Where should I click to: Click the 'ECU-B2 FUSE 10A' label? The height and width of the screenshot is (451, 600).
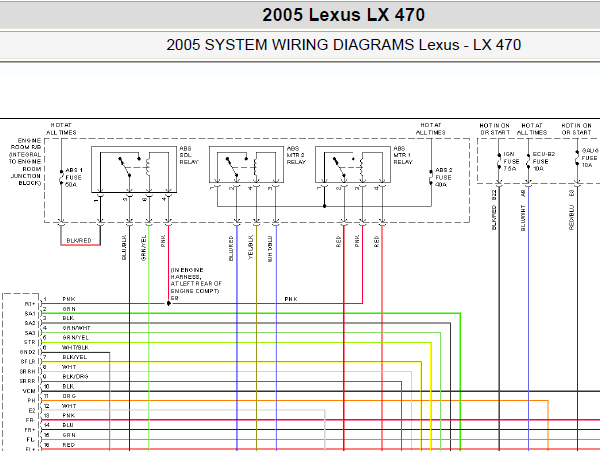pyautogui.click(x=543, y=161)
